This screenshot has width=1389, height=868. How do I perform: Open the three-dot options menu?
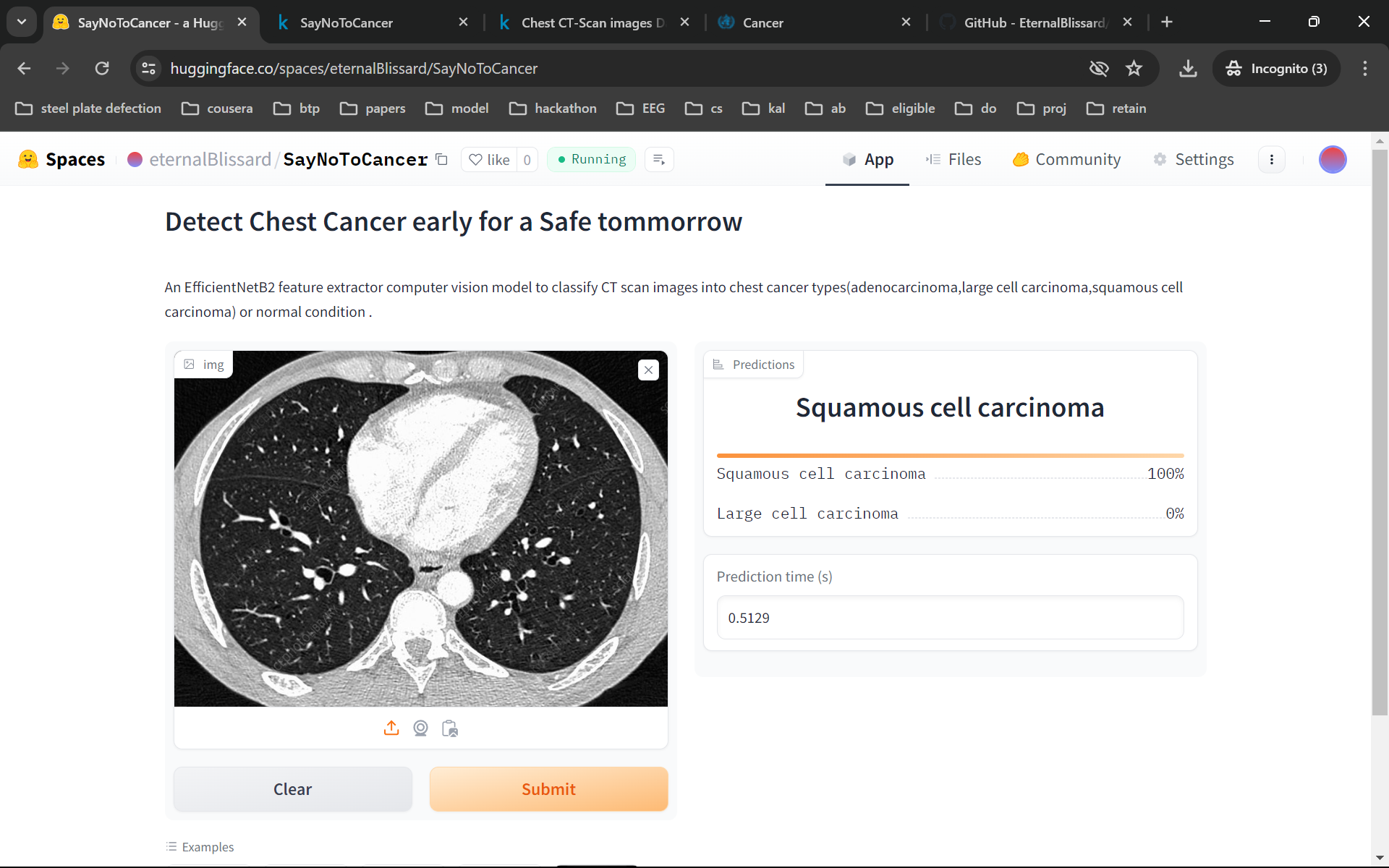tap(1272, 159)
